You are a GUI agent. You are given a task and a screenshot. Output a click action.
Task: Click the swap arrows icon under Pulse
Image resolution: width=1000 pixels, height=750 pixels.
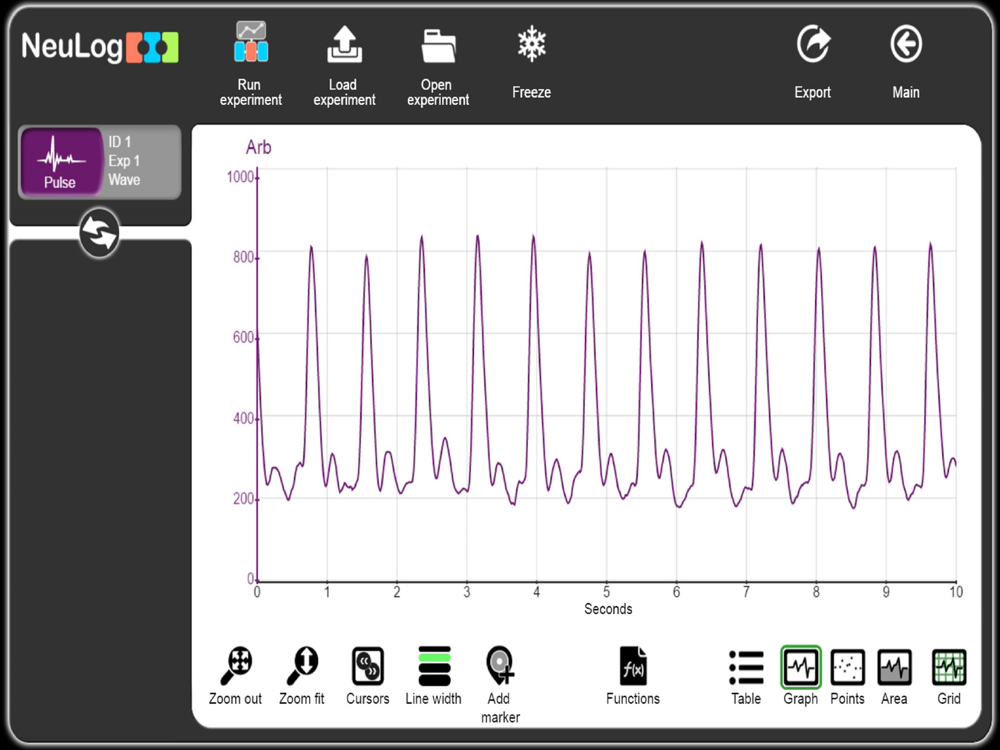tap(99, 233)
